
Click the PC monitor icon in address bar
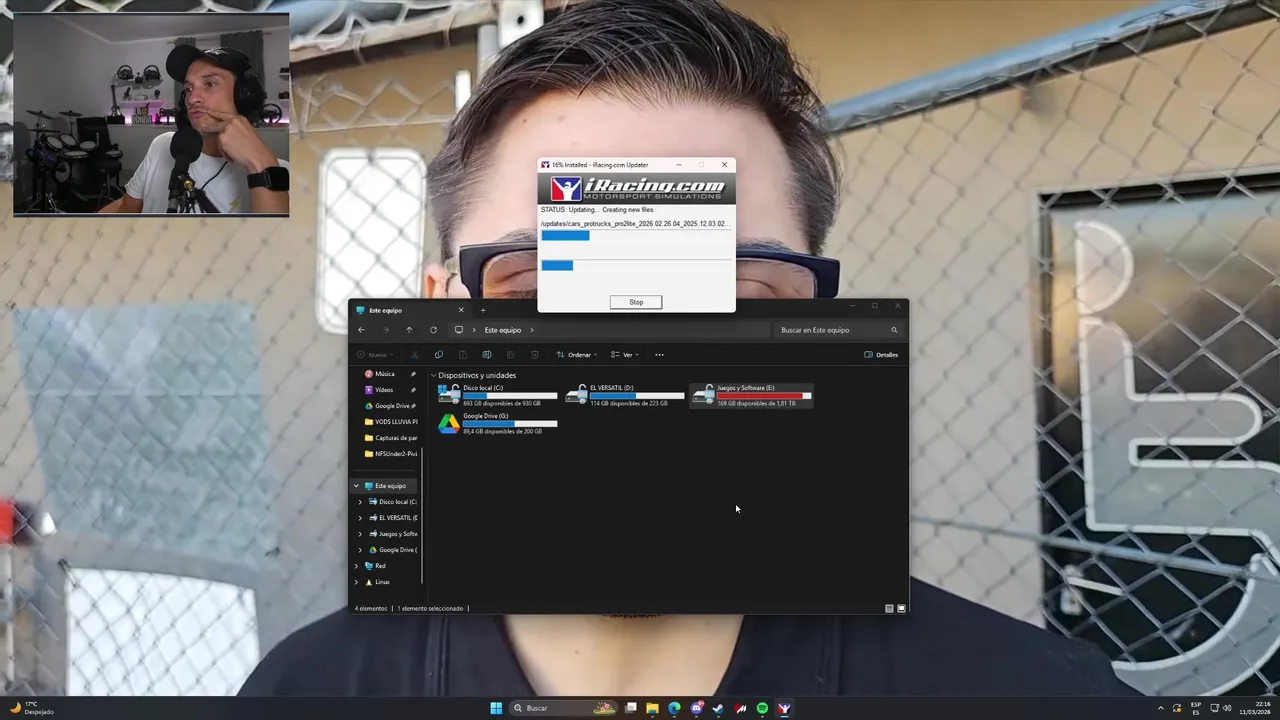[459, 330]
